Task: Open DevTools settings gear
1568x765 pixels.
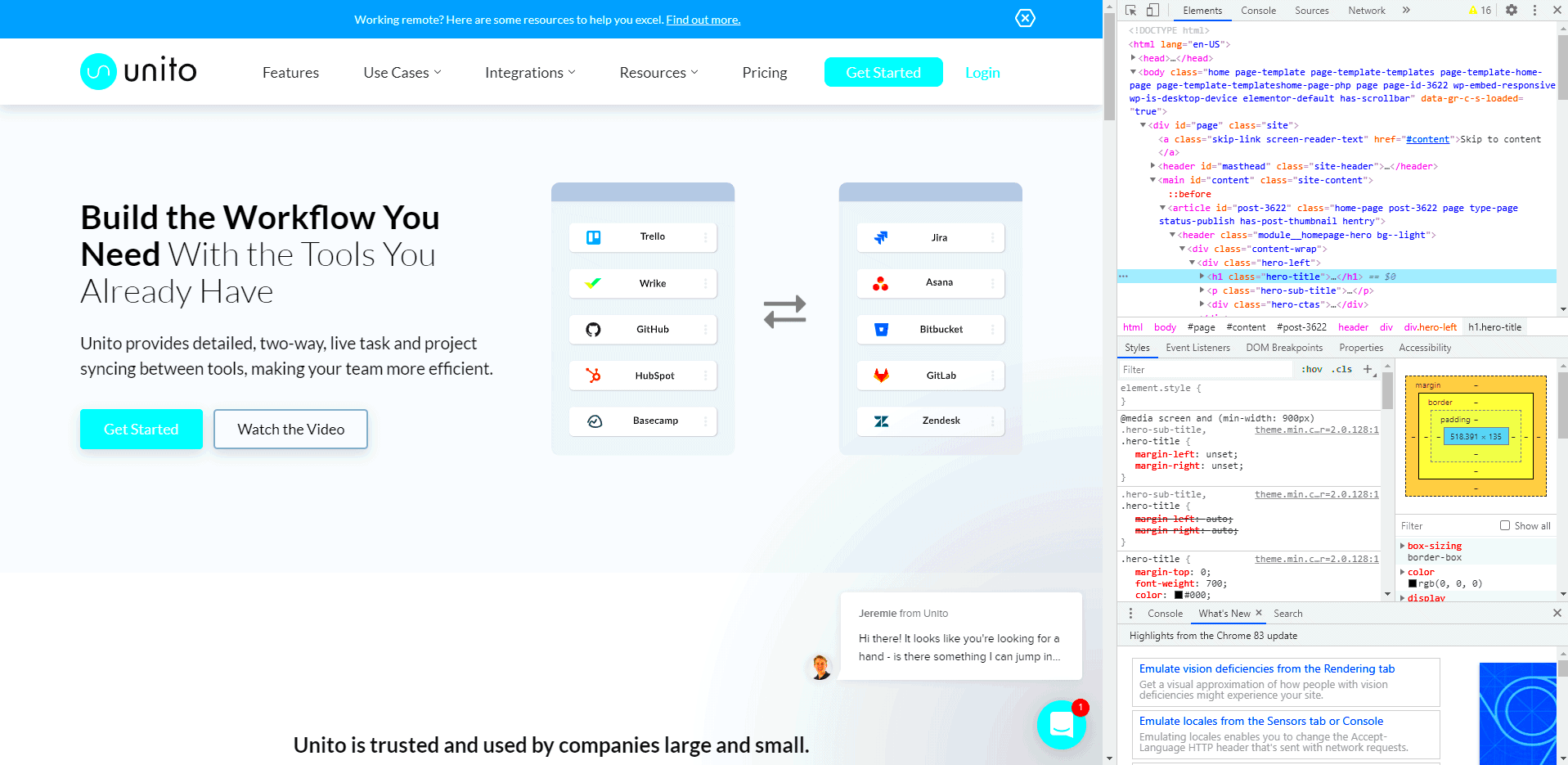Action: click(x=1512, y=10)
